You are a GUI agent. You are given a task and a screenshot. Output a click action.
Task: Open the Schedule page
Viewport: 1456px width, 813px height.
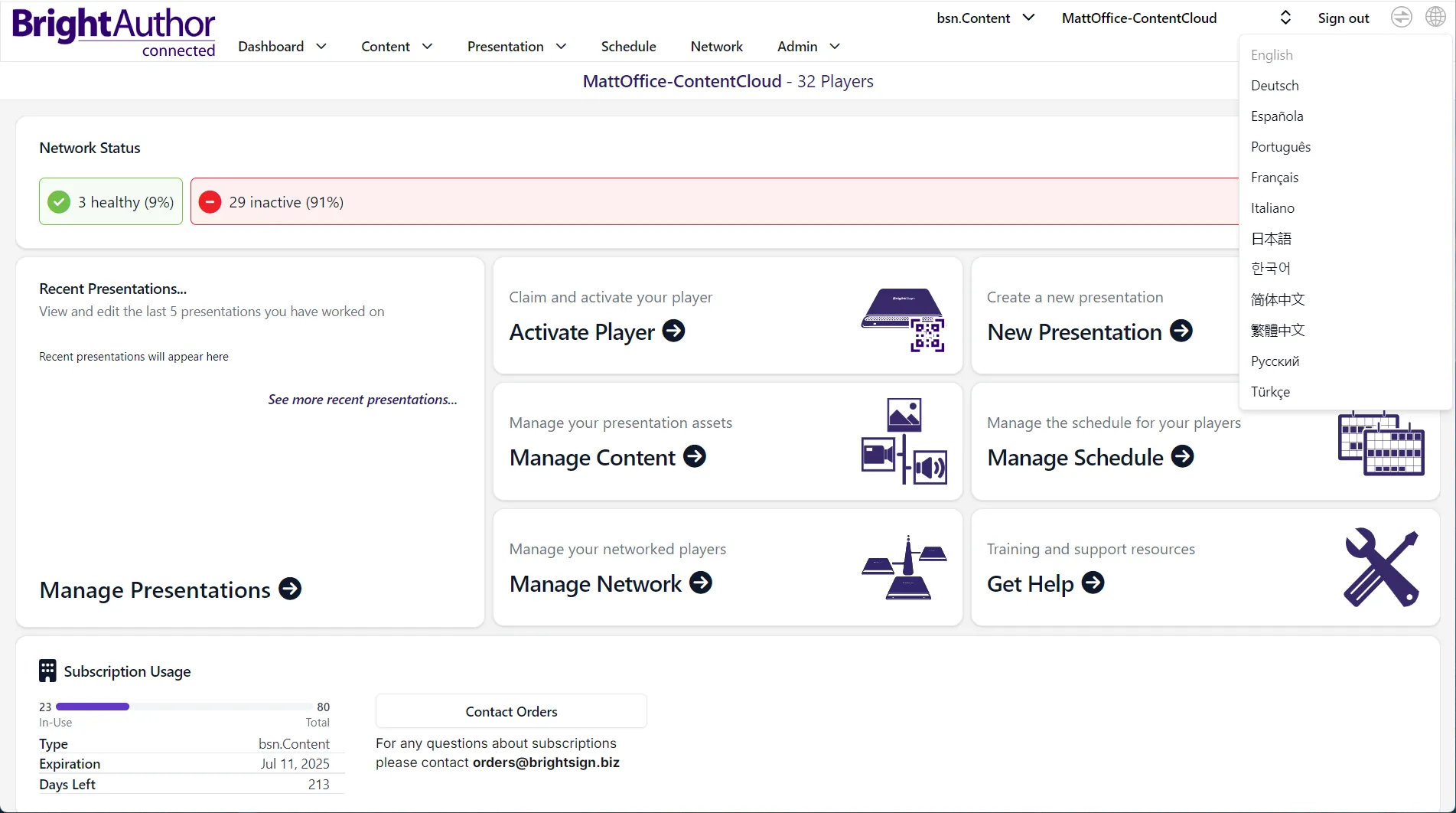[628, 47]
